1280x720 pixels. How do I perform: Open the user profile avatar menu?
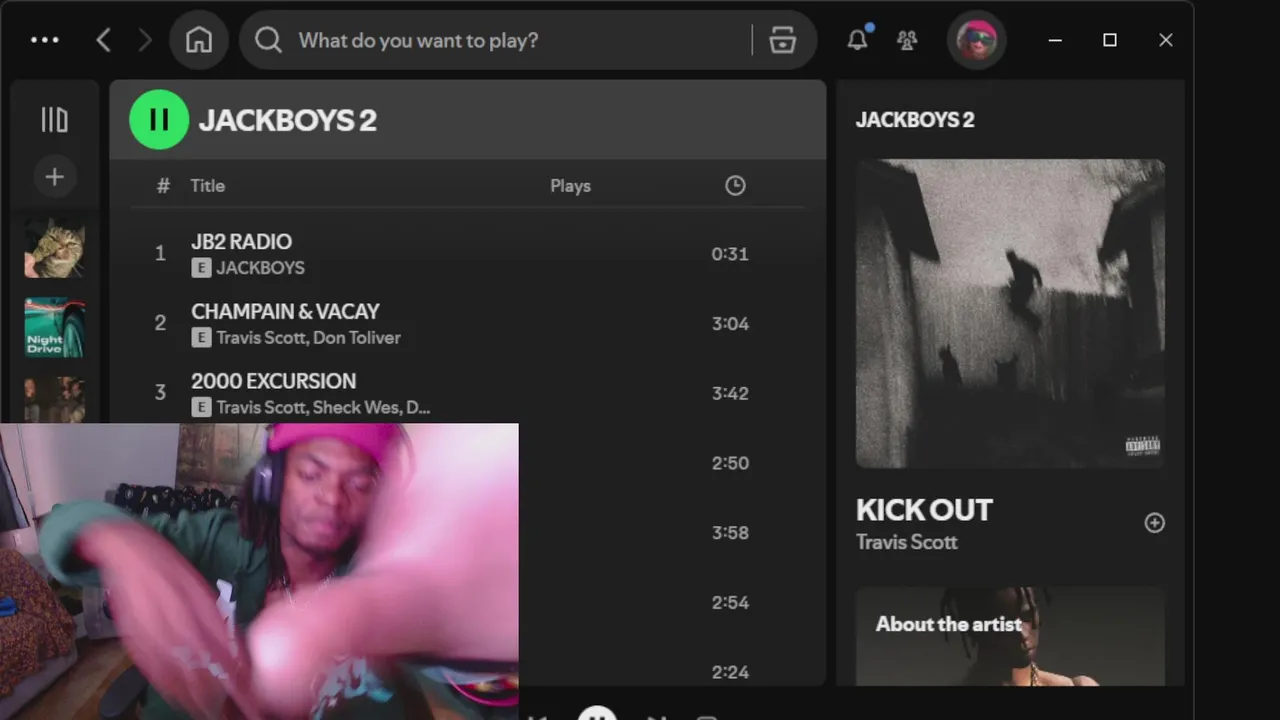976,40
